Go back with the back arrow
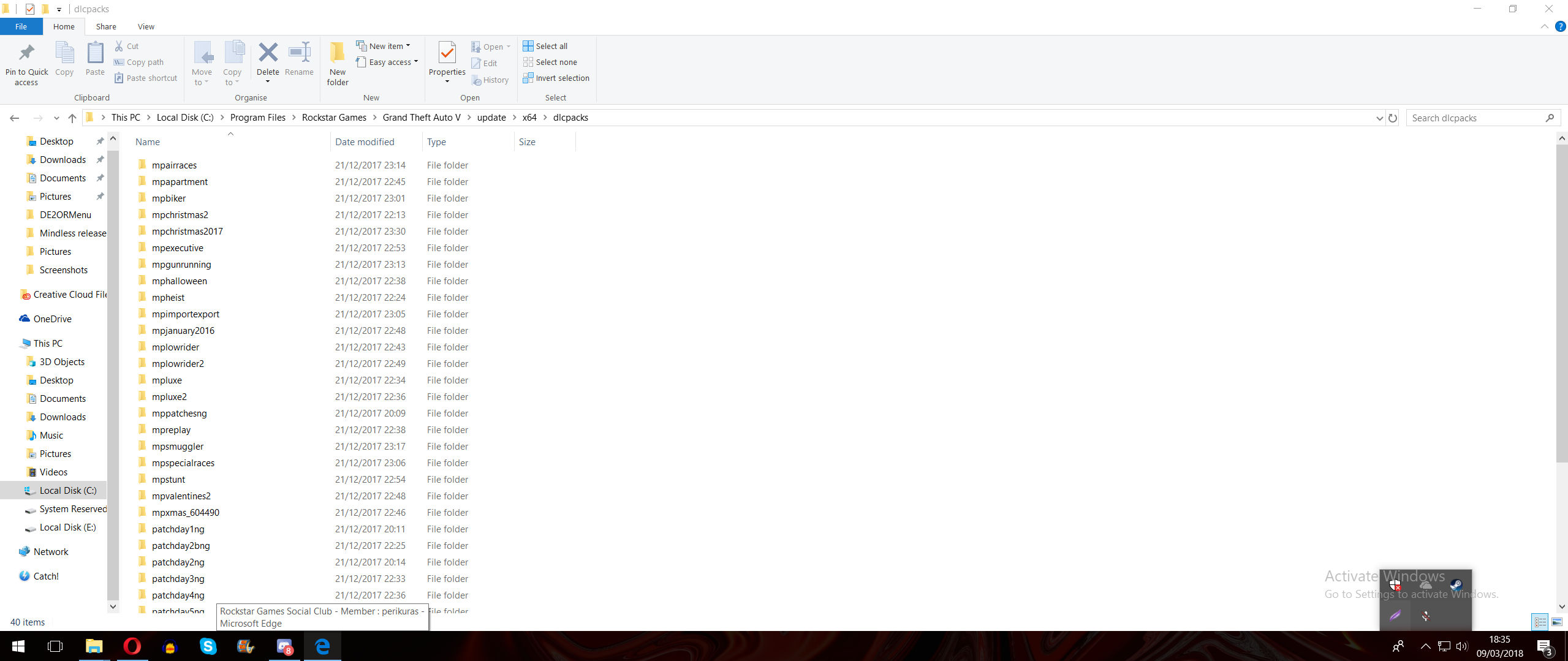1568x661 pixels. pos(15,118)
